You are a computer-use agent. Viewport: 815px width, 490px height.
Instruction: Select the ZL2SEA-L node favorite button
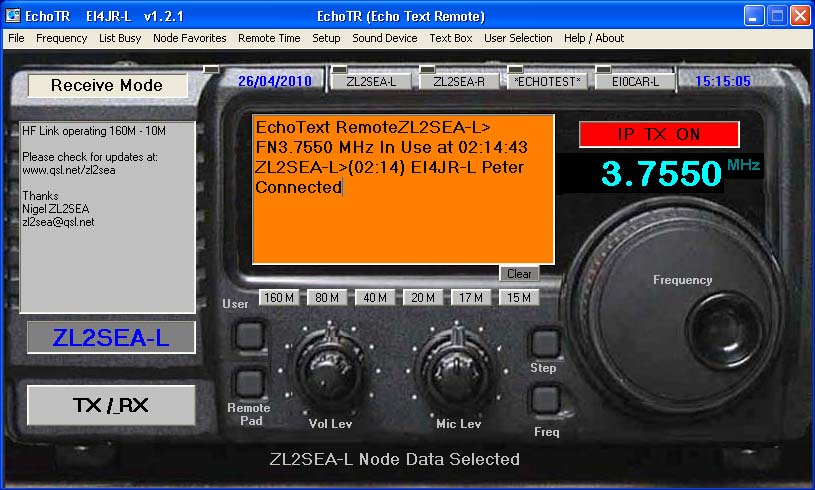[371, 82]
